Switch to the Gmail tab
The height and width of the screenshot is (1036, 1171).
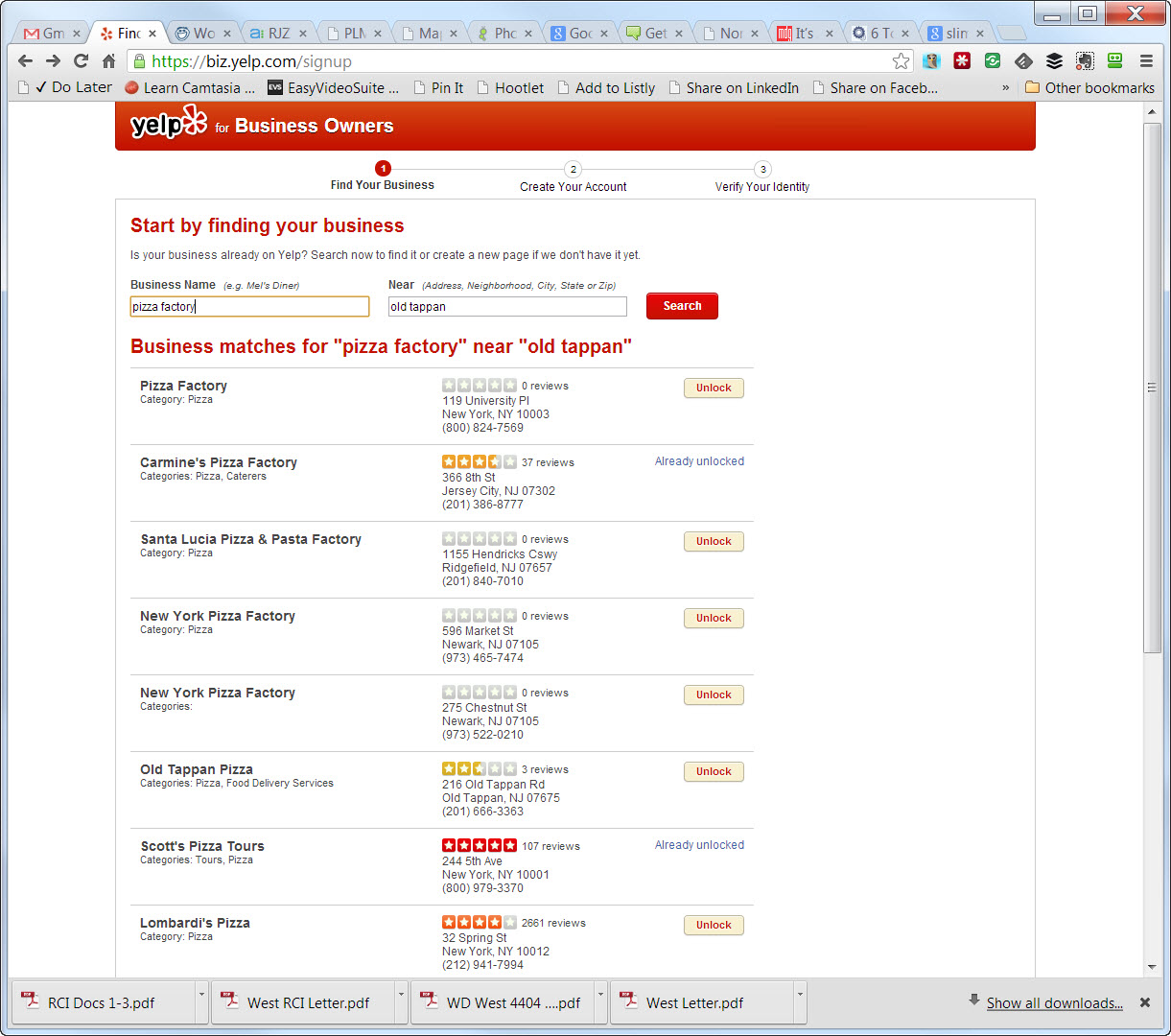[x=45, y=34]
